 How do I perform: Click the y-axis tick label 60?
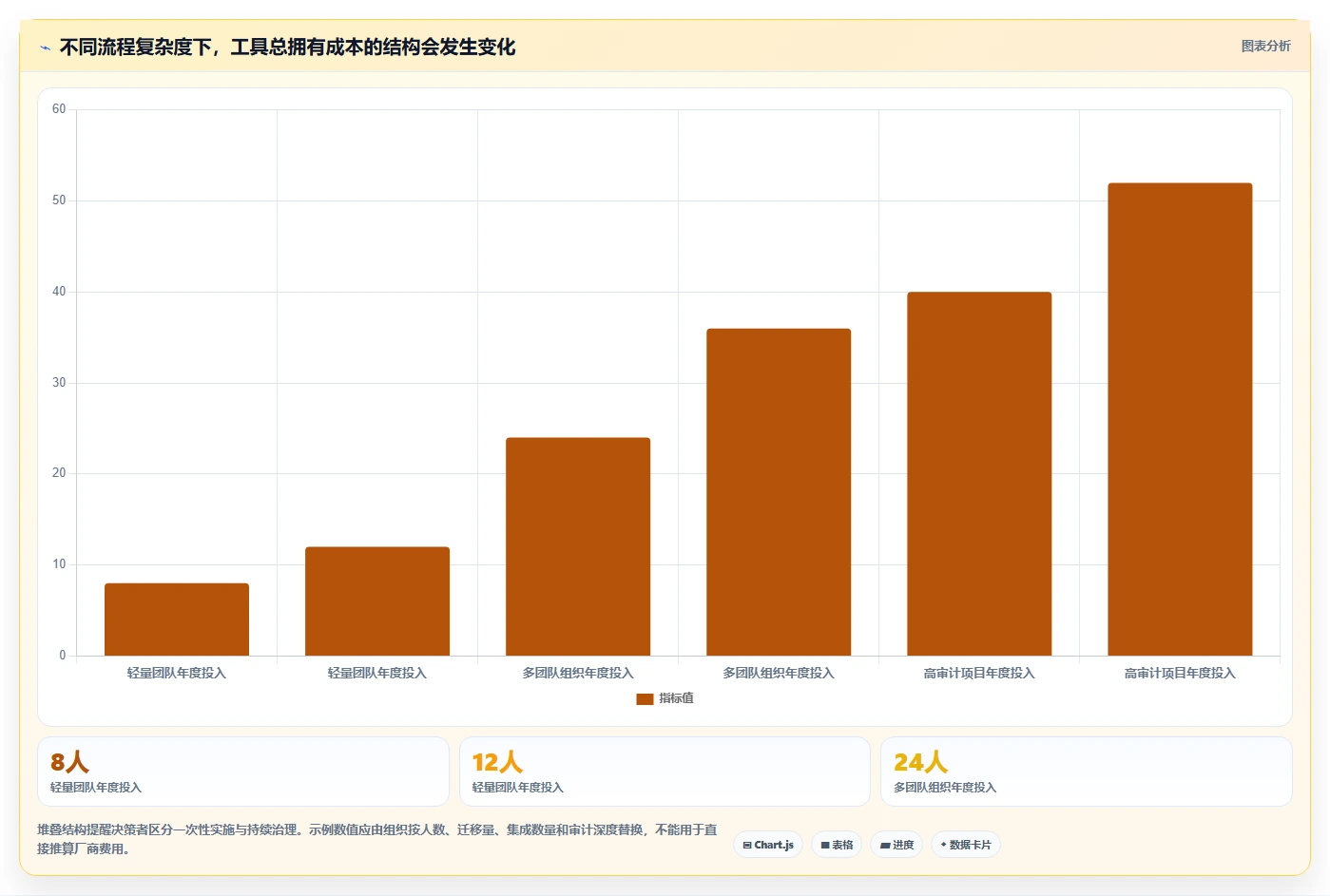(x=59, y=109)
